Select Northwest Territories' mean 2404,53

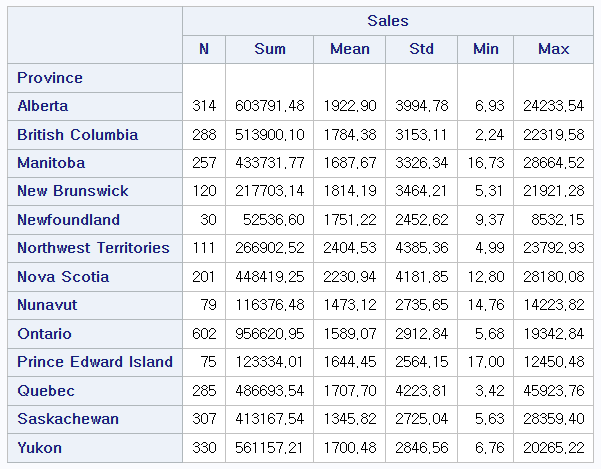350,248
